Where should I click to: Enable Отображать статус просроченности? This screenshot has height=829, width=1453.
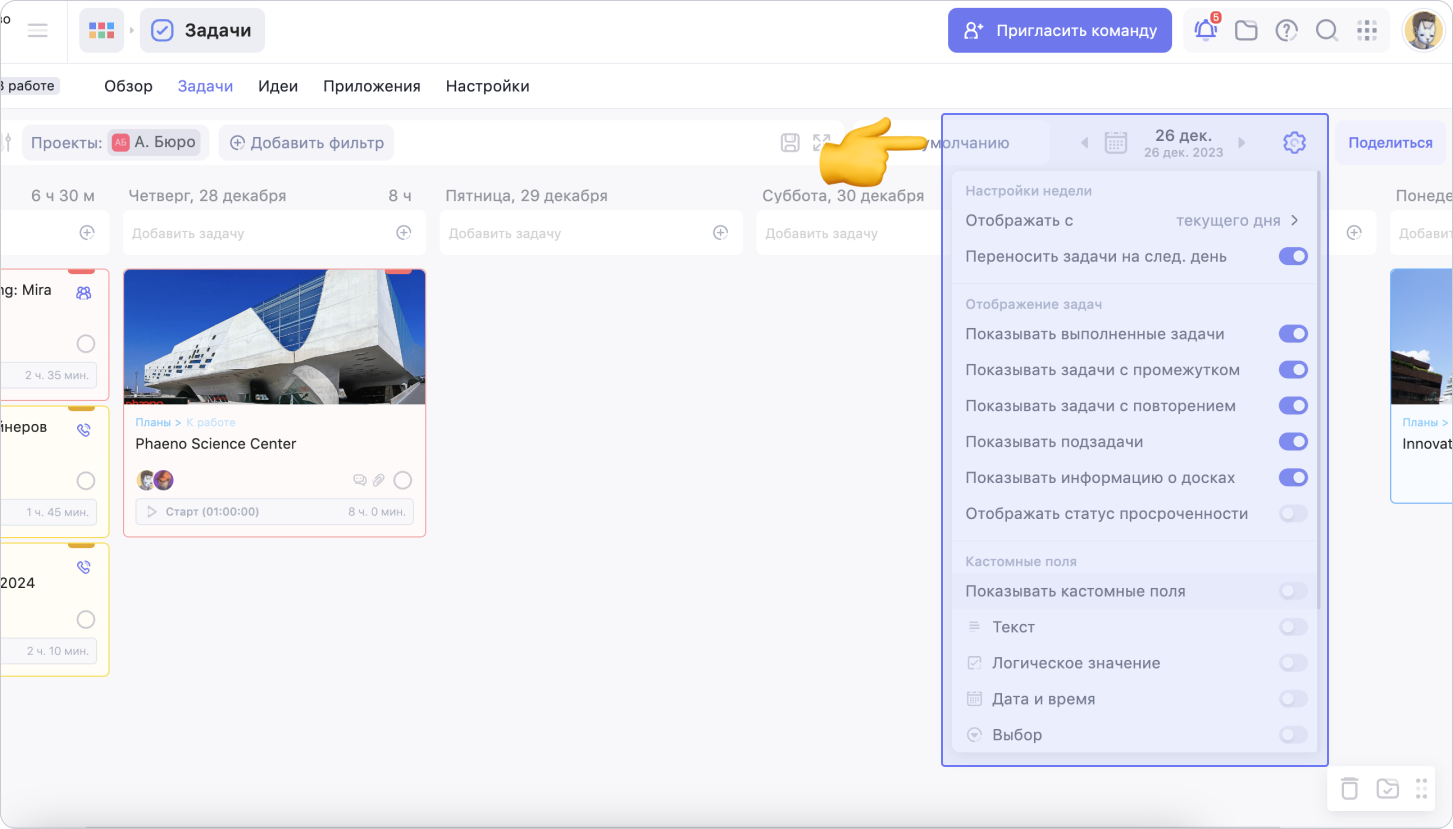[x=1293, y=514]
